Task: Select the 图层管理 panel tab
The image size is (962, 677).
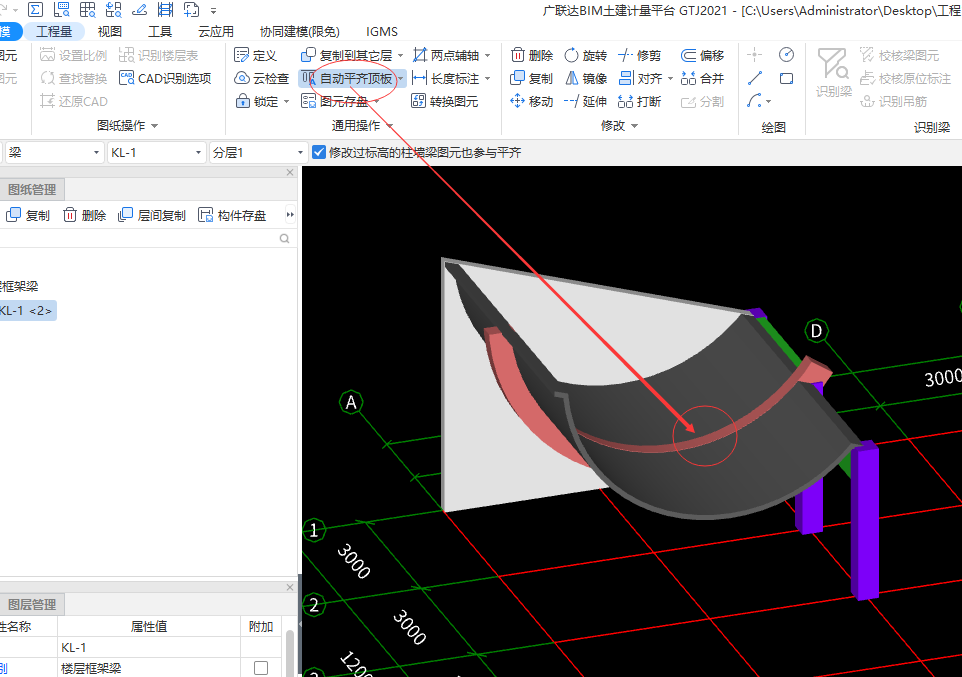Action: pos(31,605)
